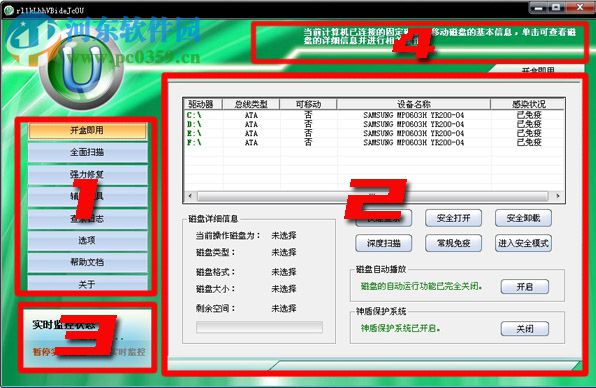Select the C:\ drive row
Viewport: 596px width, 388px height.
(374, 115)
